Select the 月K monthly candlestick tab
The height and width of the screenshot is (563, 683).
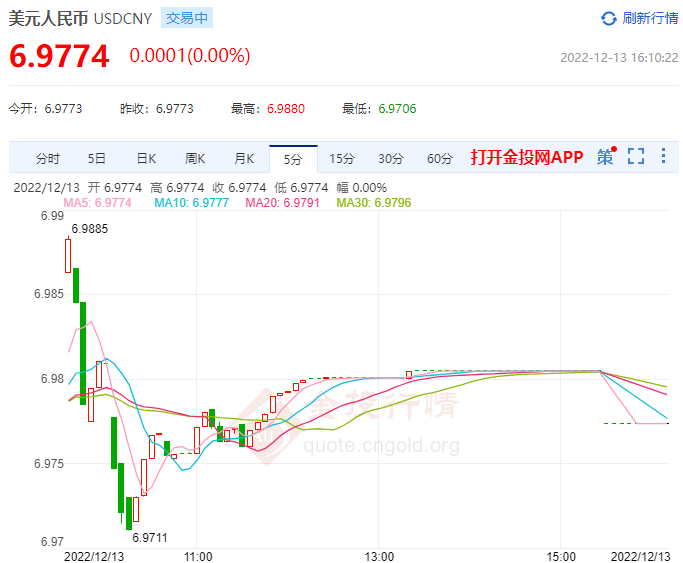point(244,158)
